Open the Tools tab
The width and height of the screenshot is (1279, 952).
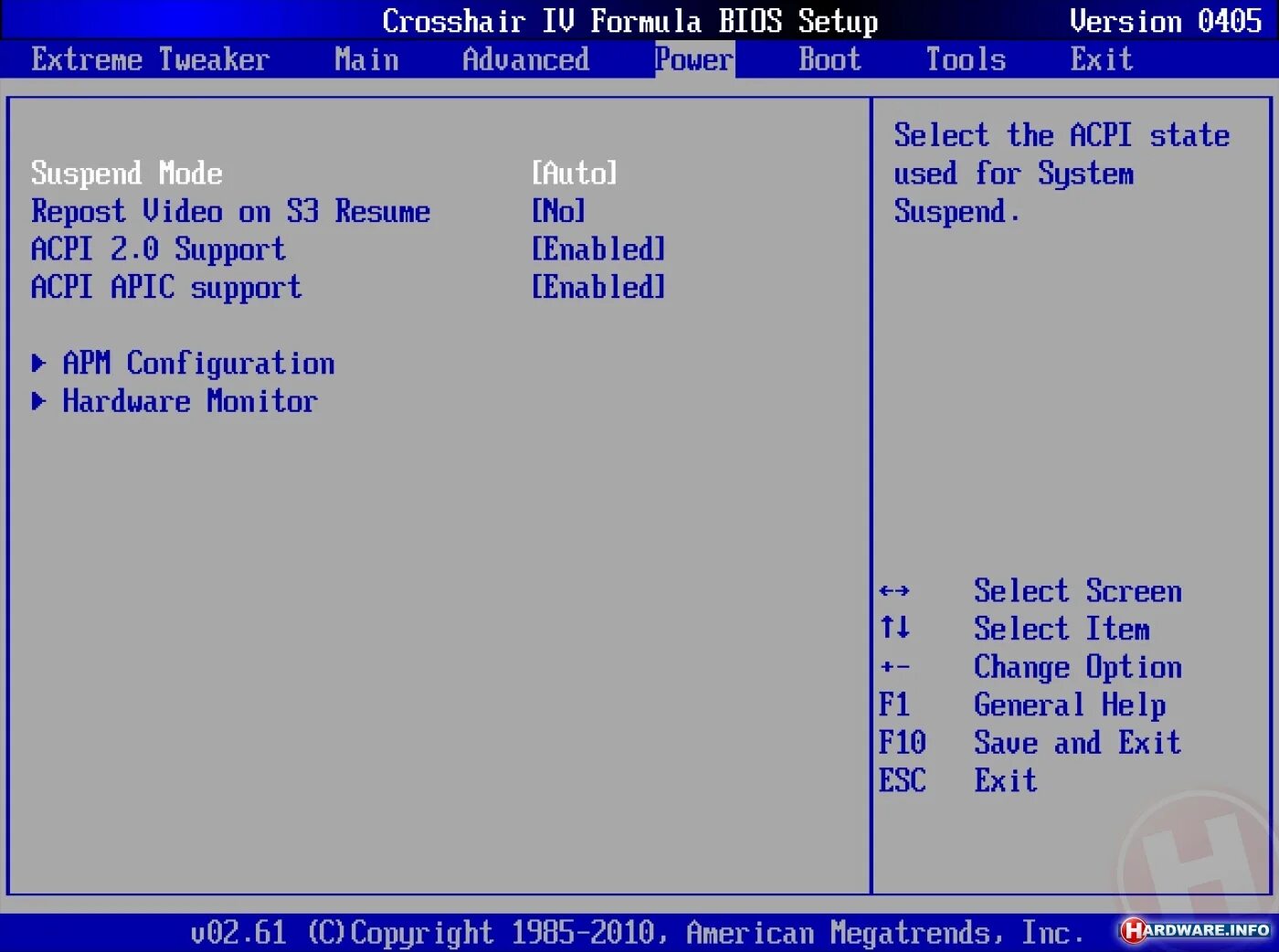point(966,59)
